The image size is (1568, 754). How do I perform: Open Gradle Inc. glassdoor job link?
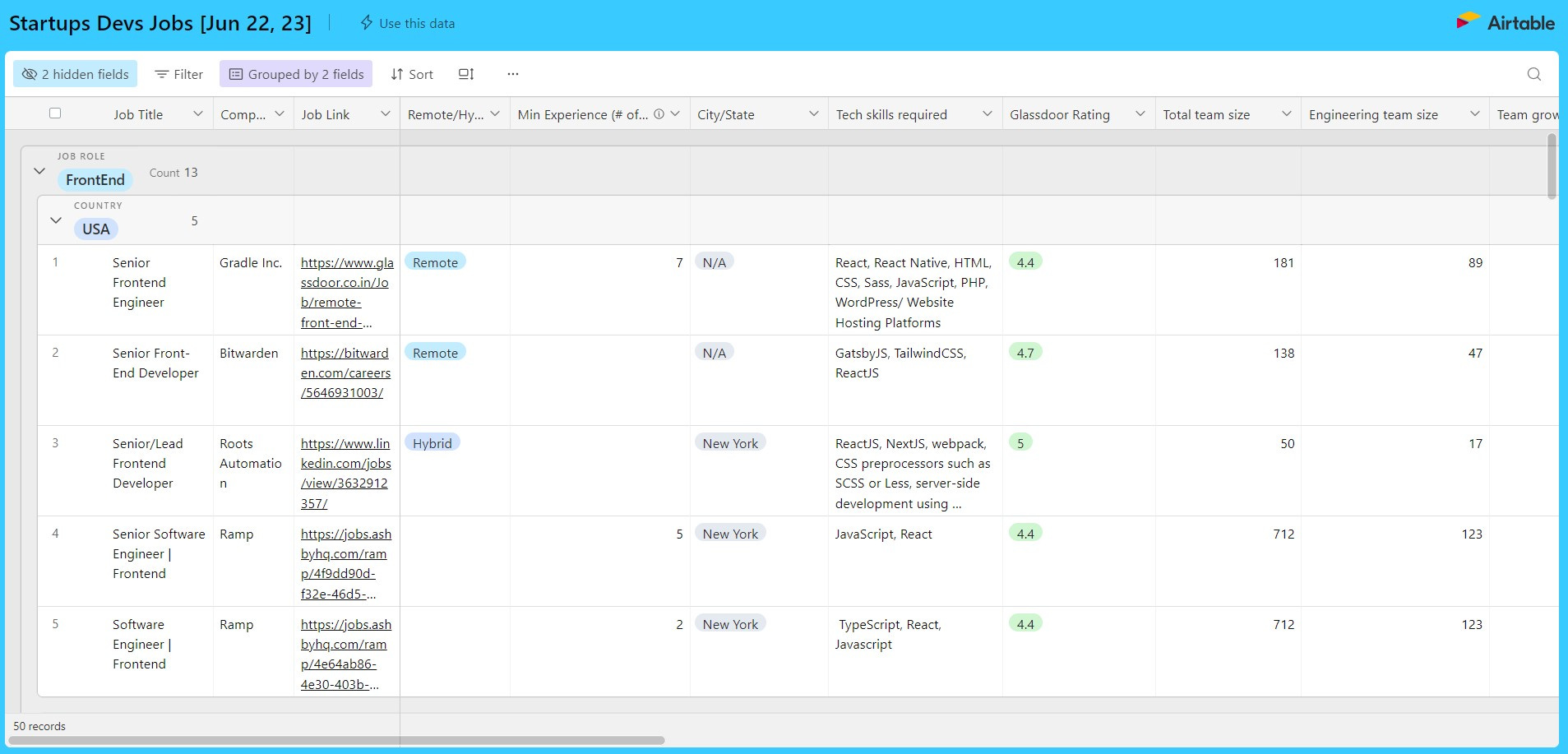click(346, 293)
